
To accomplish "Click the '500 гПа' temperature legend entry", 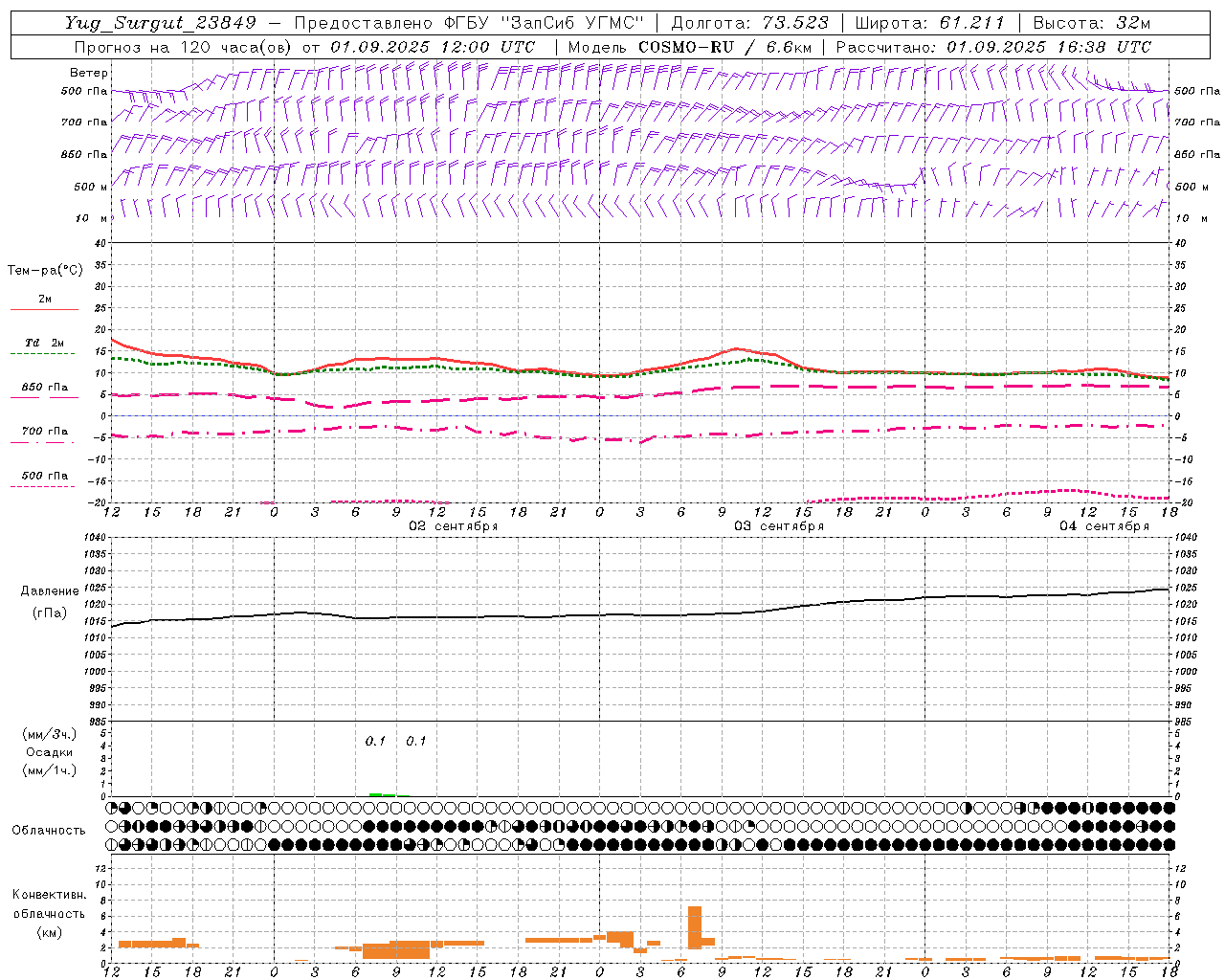I will click(45, 476).
